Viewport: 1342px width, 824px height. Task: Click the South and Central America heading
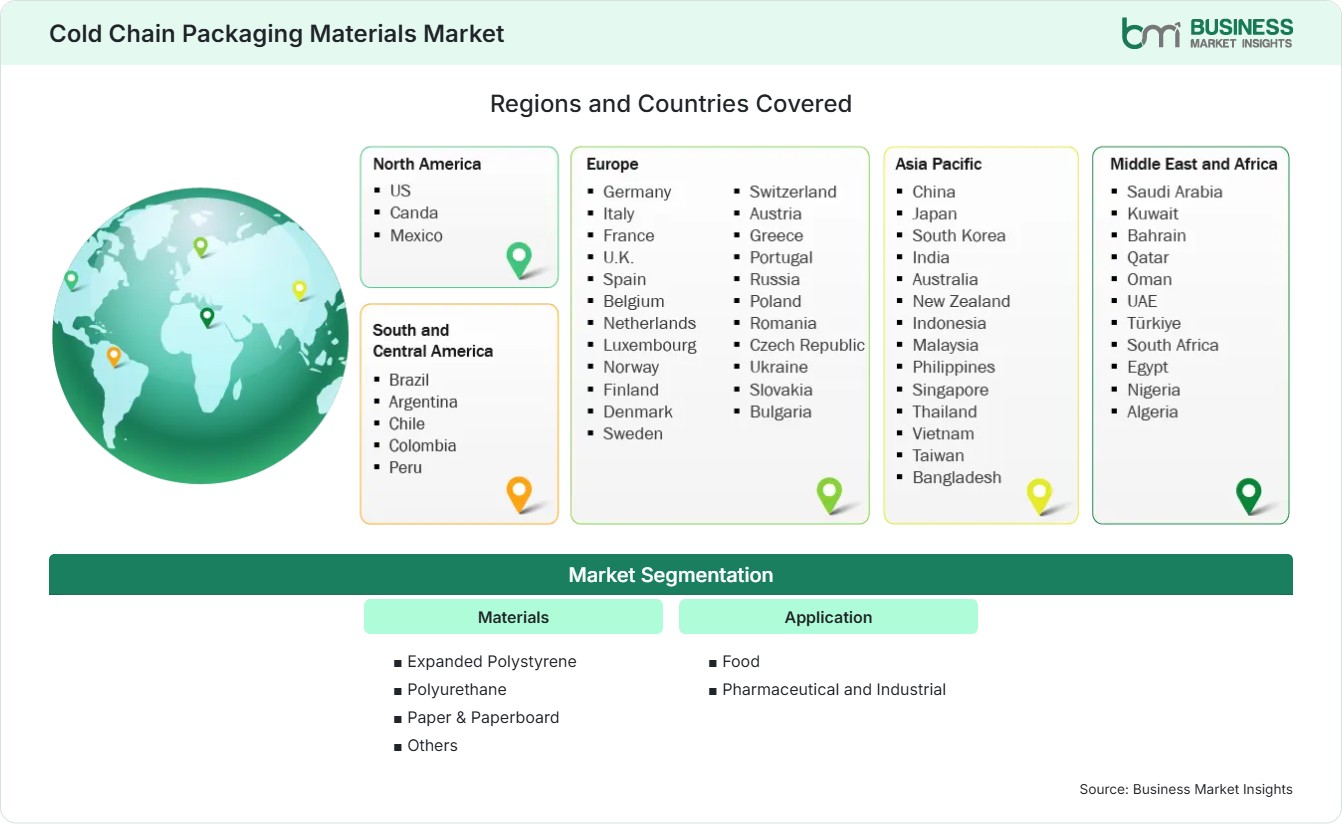coord(433,340)
